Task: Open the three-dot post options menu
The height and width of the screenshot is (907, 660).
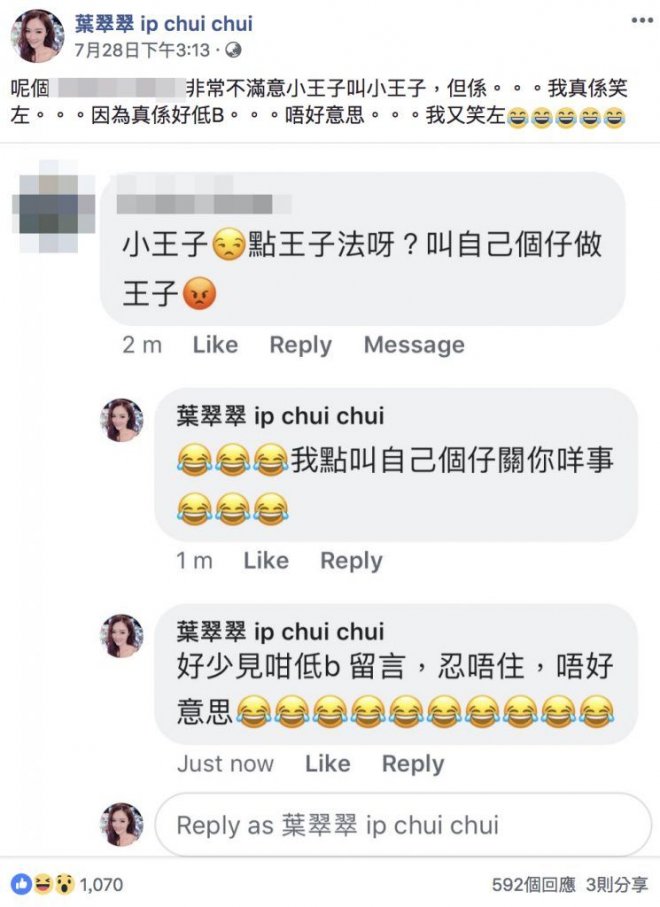Action: click(641, 20)
